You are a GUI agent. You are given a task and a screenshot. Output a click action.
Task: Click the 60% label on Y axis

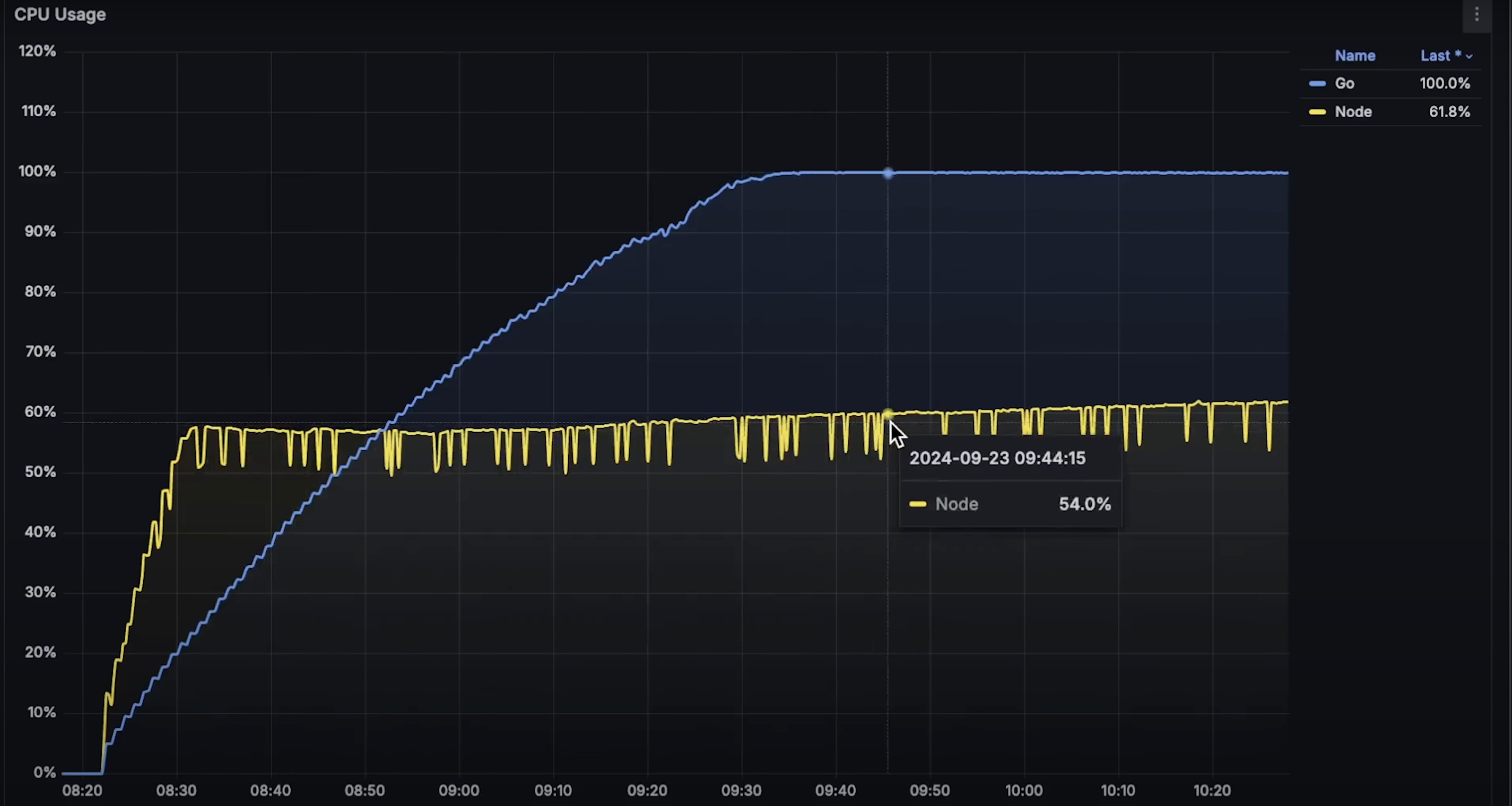click(40, 412)
